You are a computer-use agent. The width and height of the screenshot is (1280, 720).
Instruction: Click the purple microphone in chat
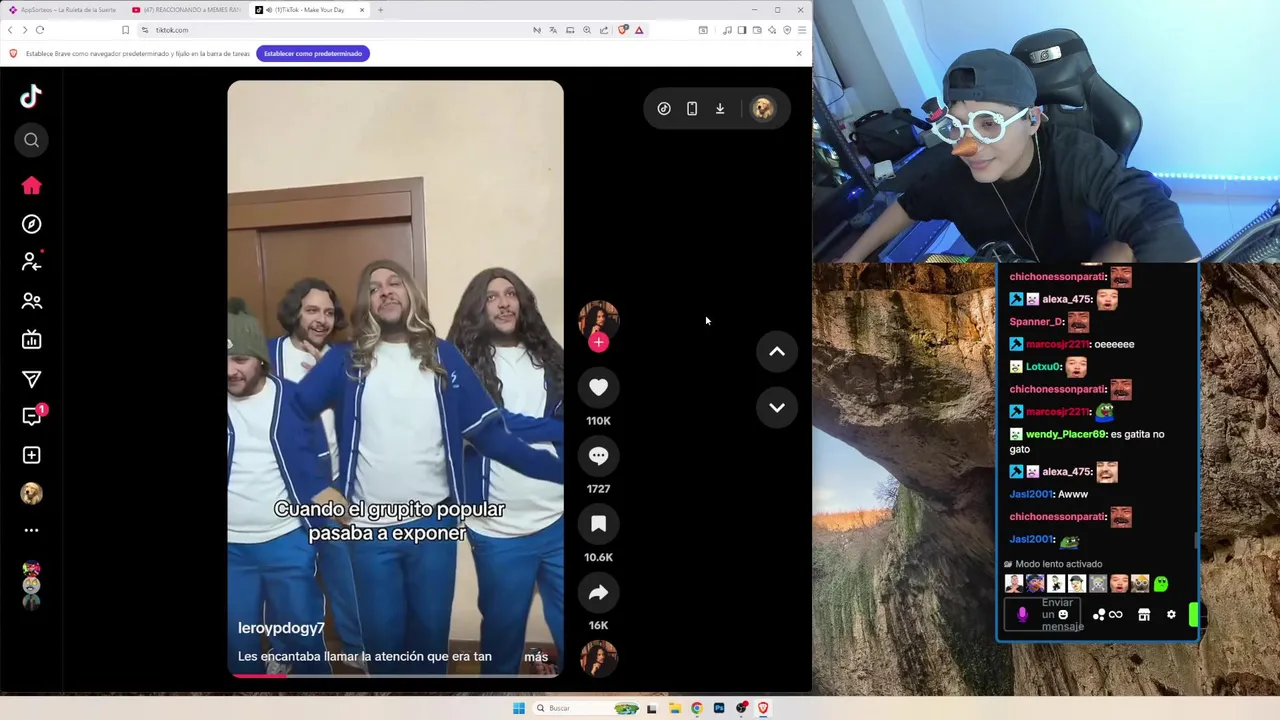(x=1022, y=615)
